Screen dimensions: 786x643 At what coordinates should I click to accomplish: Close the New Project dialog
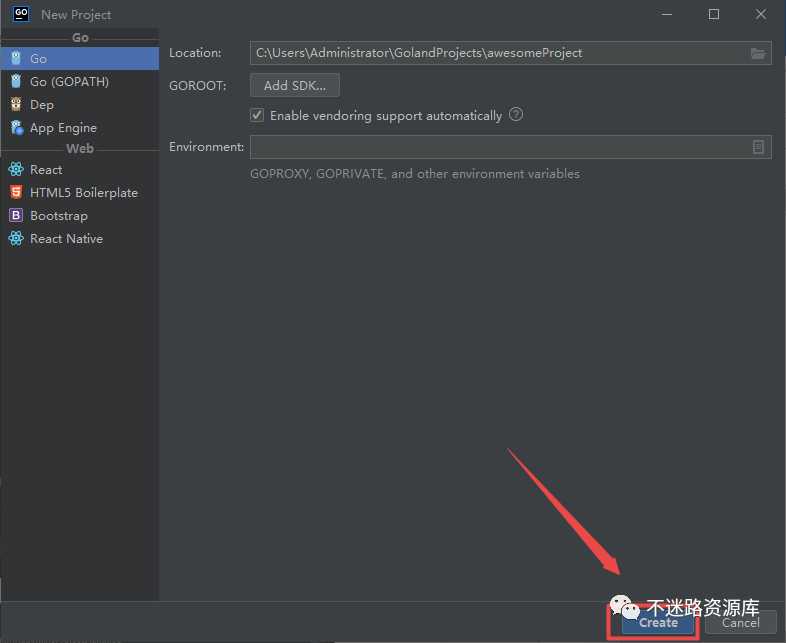760,15
